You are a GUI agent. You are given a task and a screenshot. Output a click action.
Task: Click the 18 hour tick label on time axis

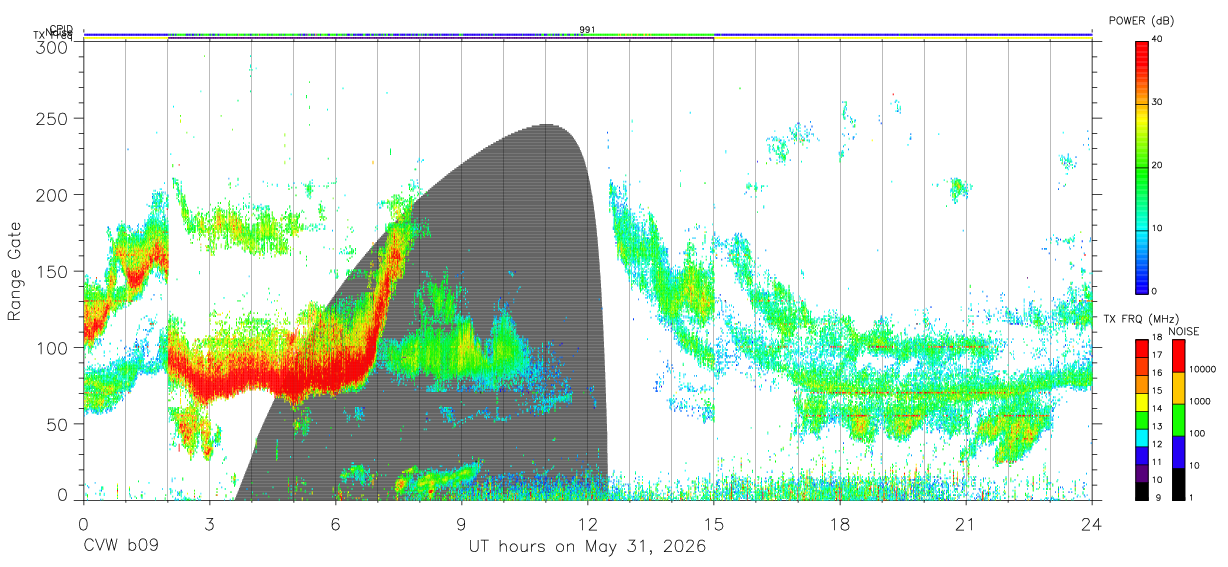(x=840, y=523)
